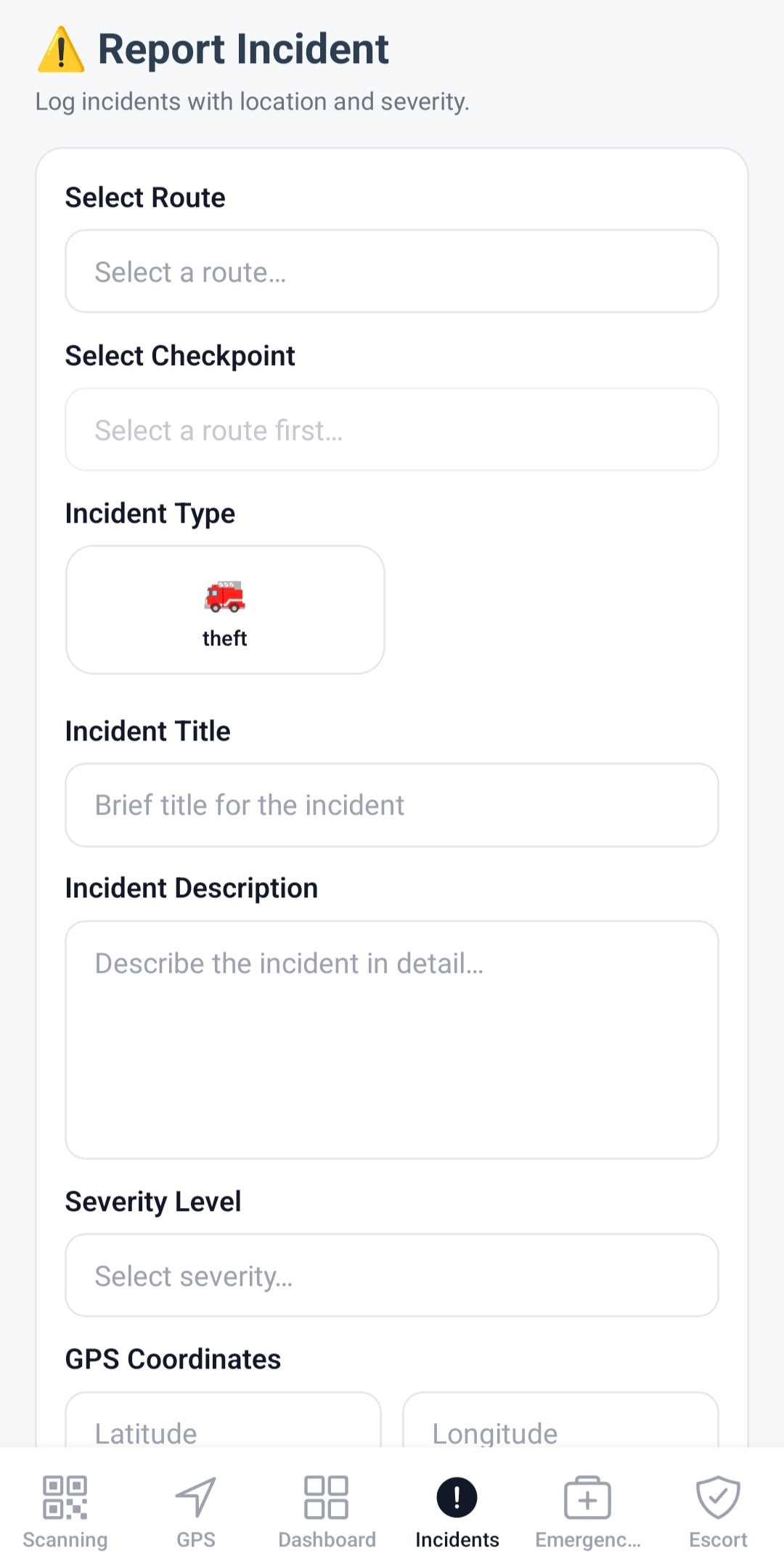The image size is (784, 1553).
Task: Tap the Incidents exclamation icon
Action: 457,1497
